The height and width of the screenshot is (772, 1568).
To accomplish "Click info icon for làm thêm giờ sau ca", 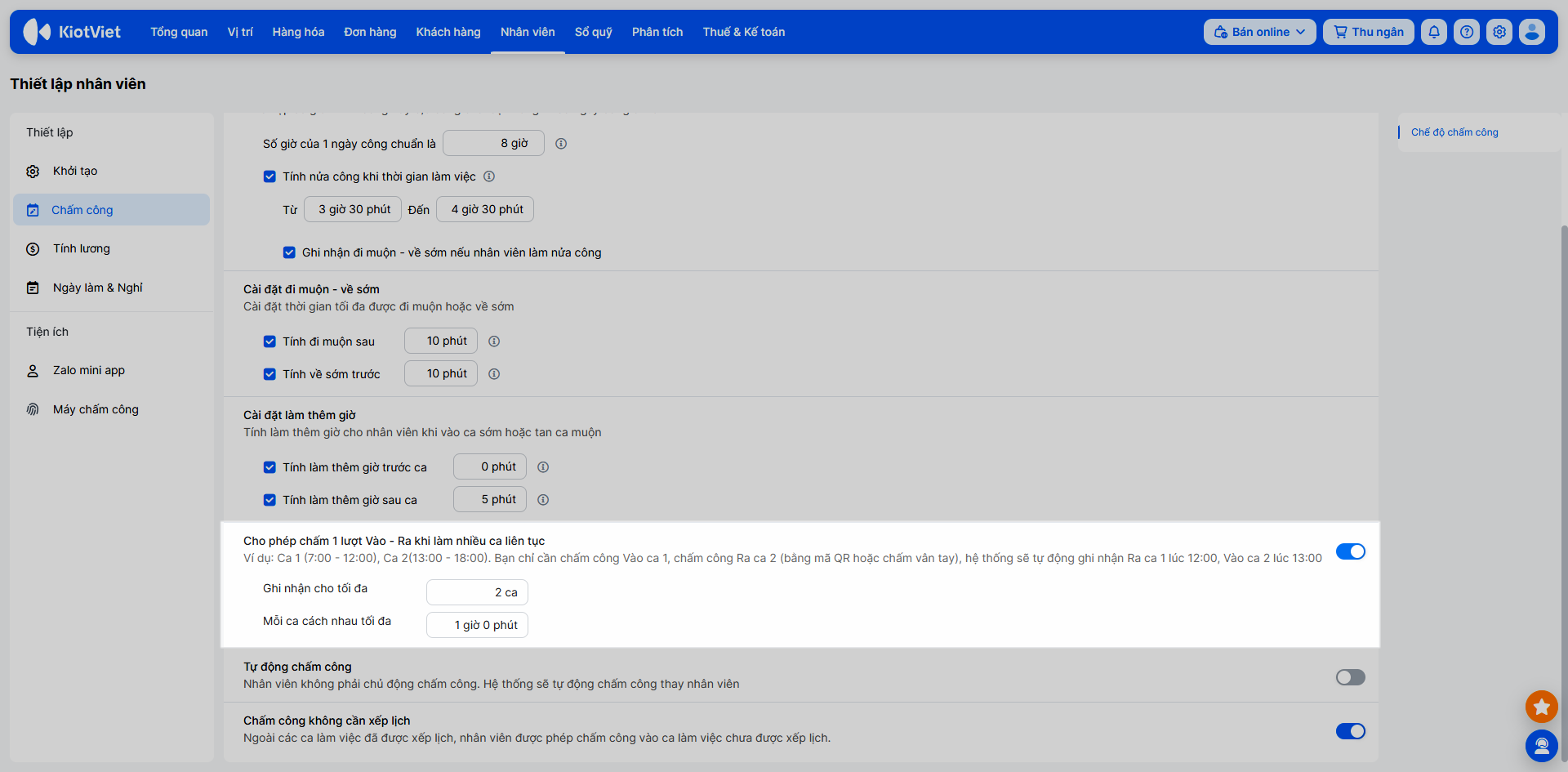I will (x=543, y=500).
